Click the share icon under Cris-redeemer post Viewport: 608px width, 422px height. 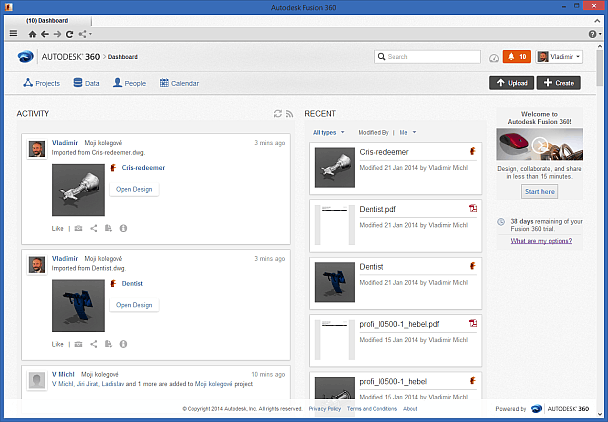click(x=93, y=228)
